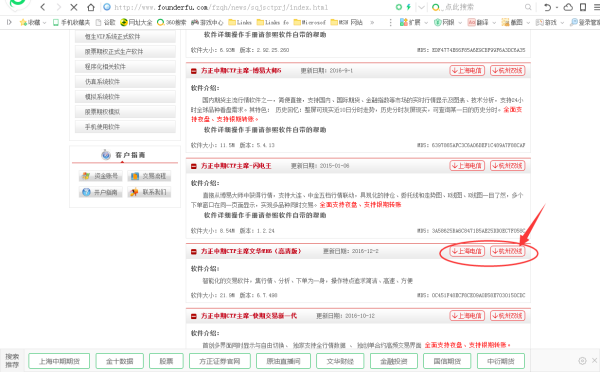Open the 游戏中心 bookmark

[207, 23]
